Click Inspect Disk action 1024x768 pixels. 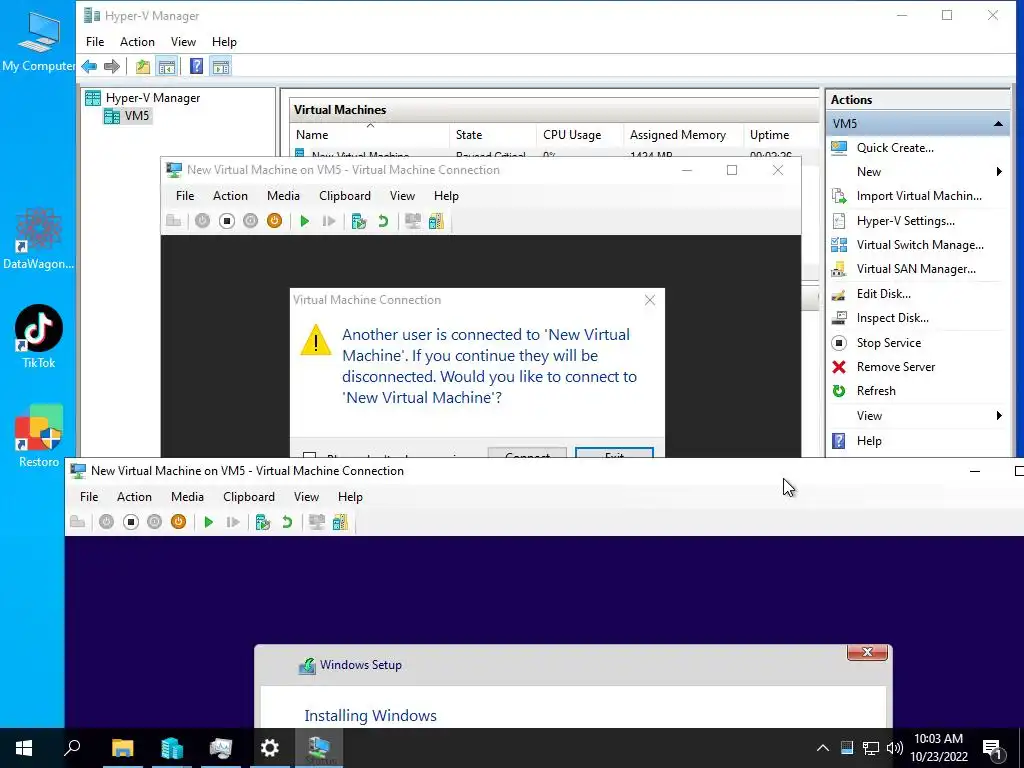(892, 318)
